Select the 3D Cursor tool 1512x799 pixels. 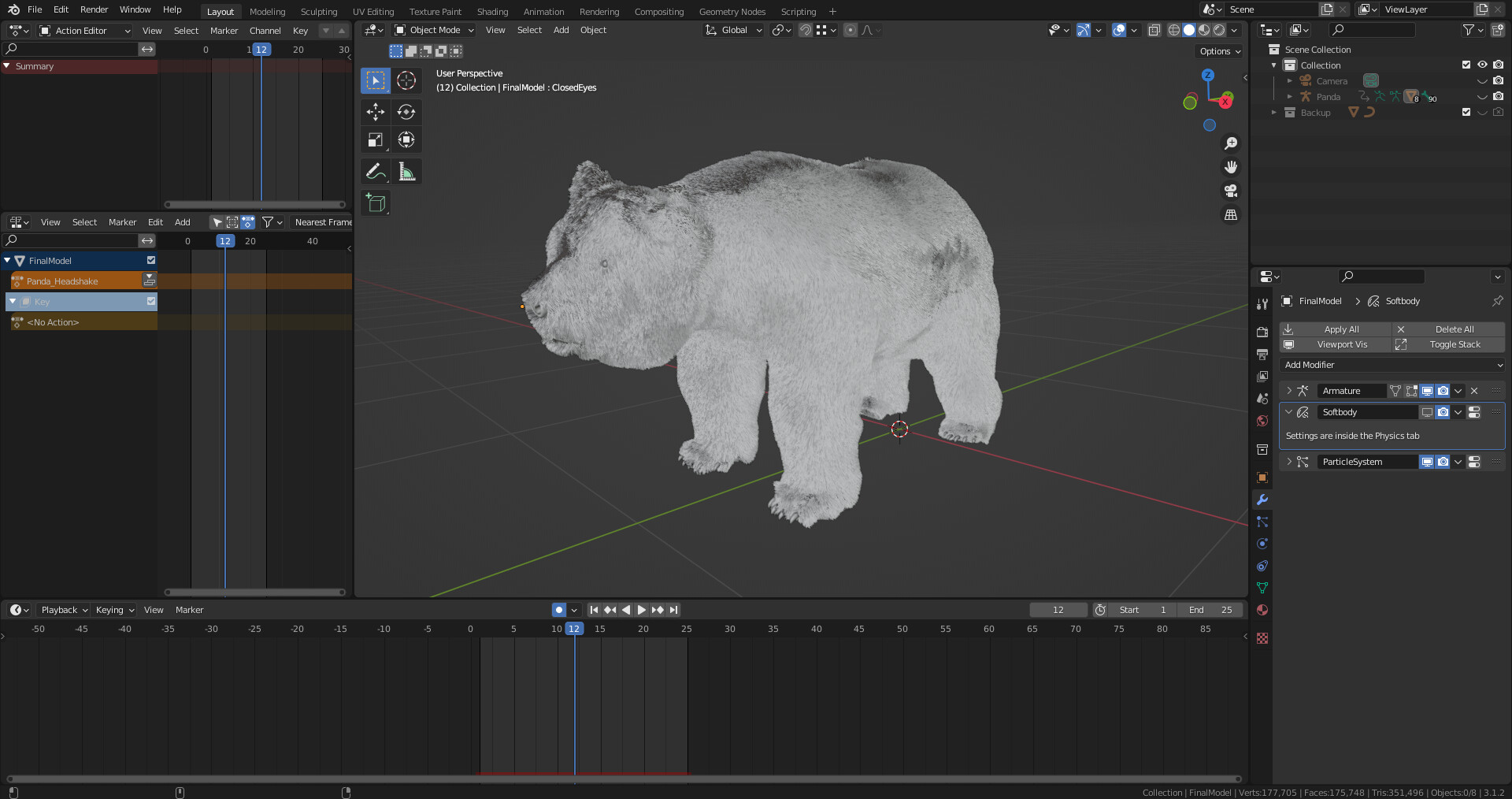[406, 80]
